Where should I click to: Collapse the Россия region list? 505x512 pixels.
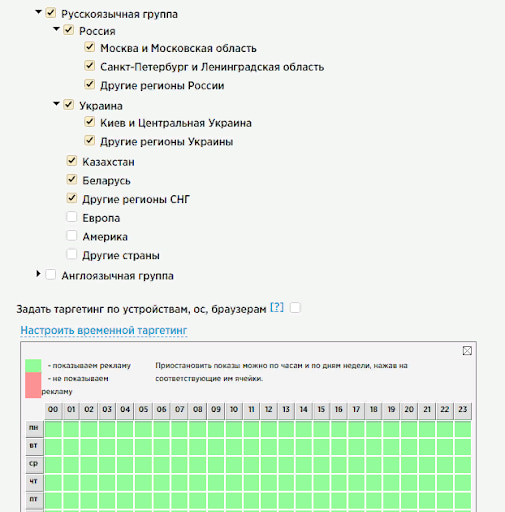tap(56, 29)
